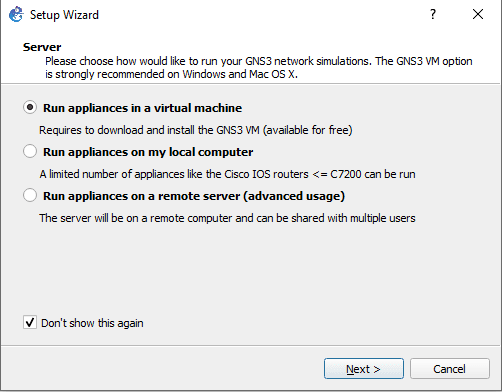Cancel the Setup Wizard
502x392 pixels.
coord(450,369)
